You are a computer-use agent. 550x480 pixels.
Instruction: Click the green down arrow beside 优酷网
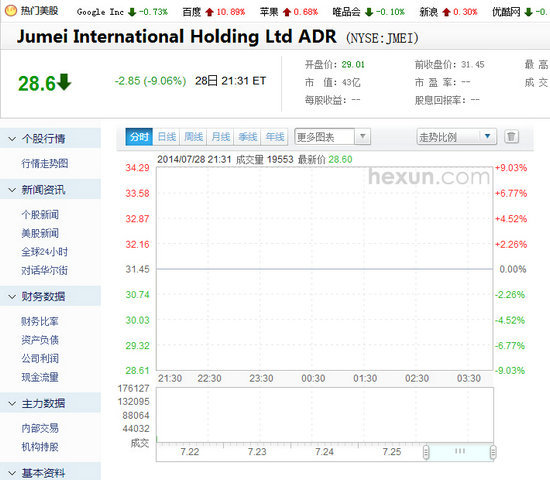pos(528,12)
